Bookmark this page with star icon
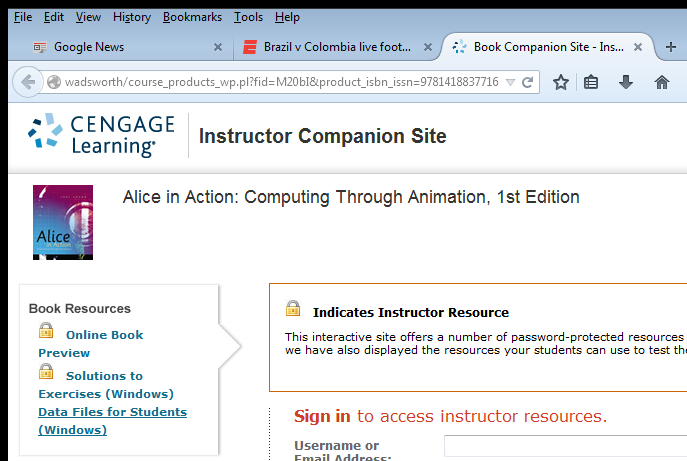This screenshot has height=461, width=687. (x=561, y=82)
